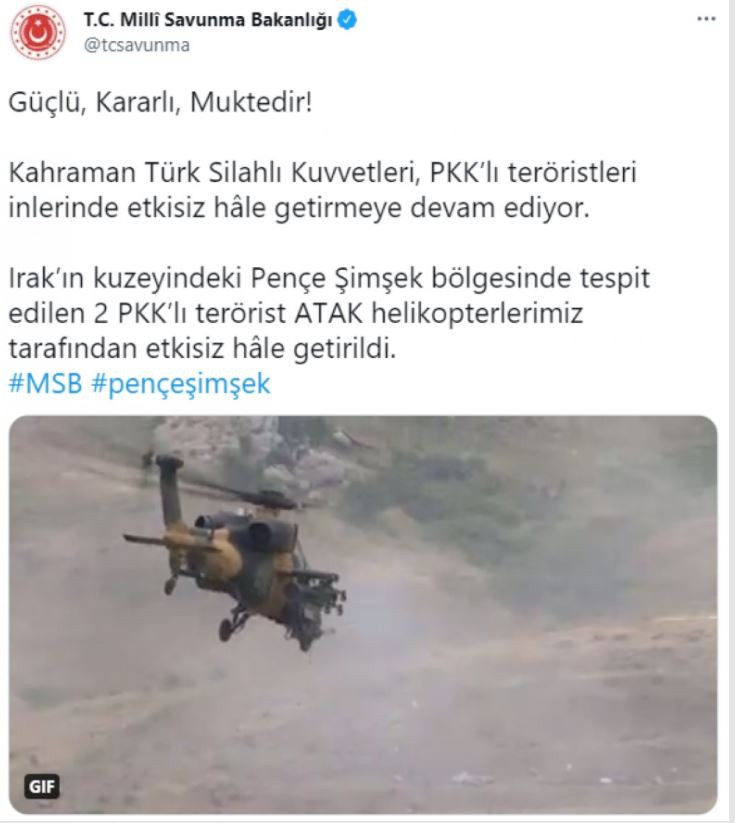Image resolution: width=735 pixels, height=823 pixels.
Task: Click the blue verified checkmark badge
Action: (x=347, y=20)
